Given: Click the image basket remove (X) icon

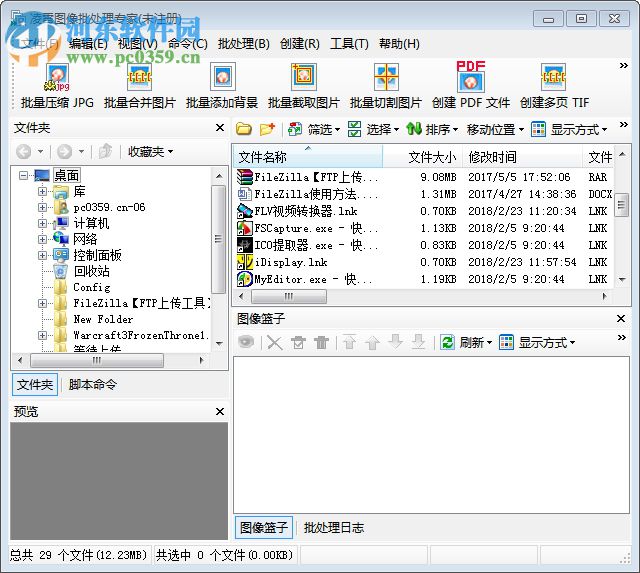Looking at the screenshot, I should 275,342.
